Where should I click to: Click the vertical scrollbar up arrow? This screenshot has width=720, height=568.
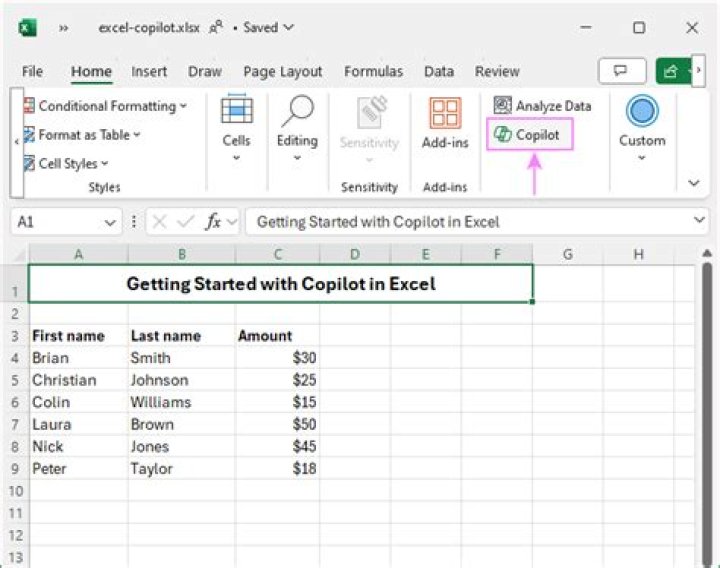707,253
